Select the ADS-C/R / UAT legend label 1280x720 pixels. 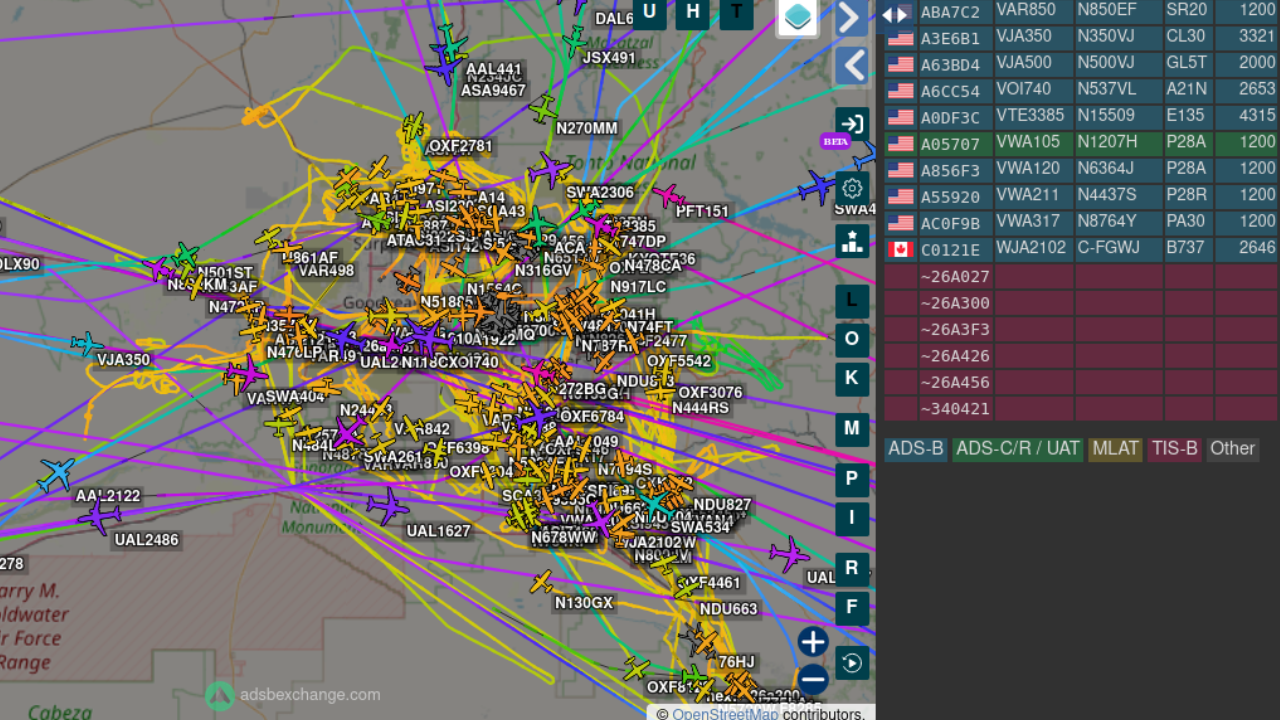(1018, 449)
